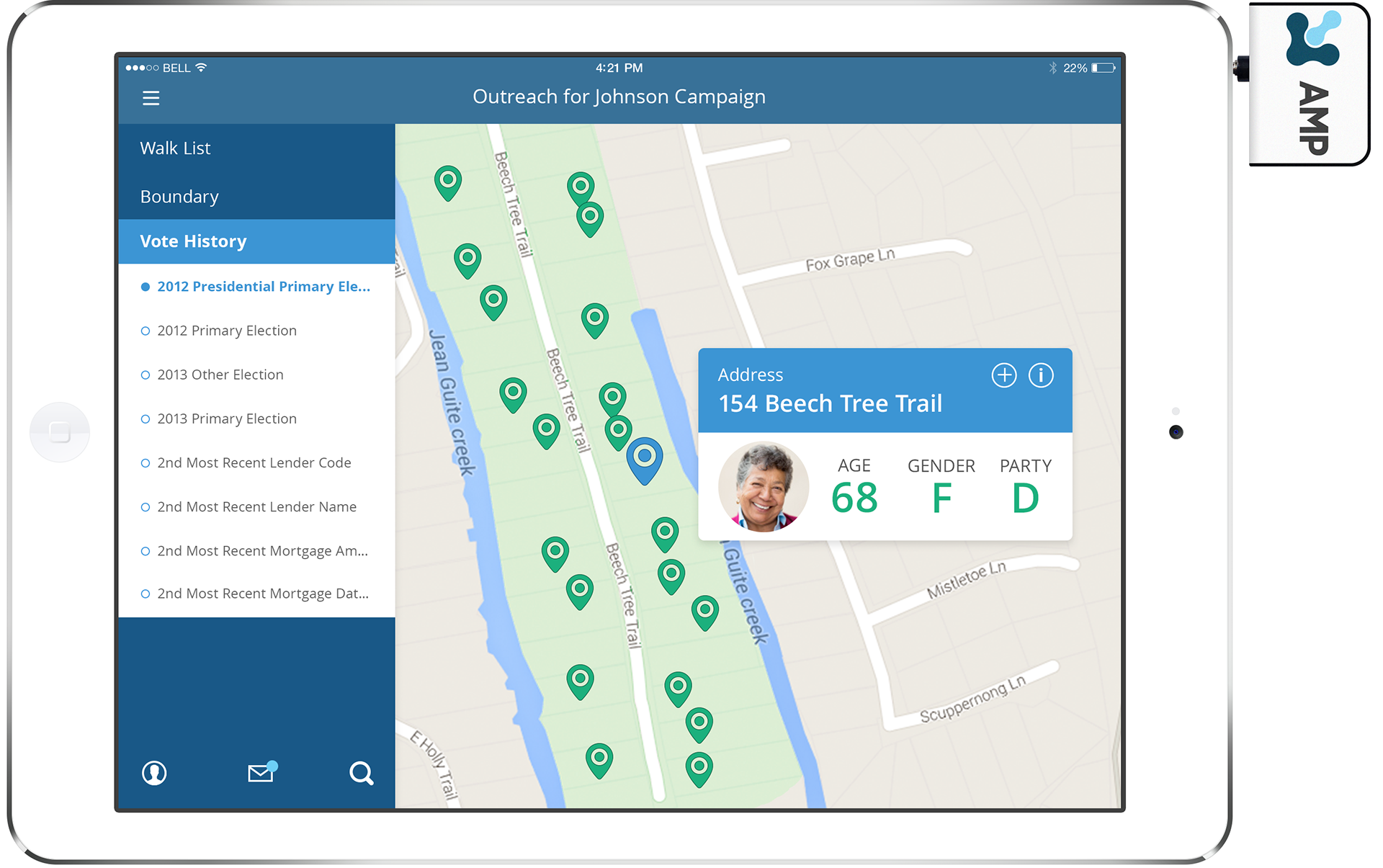Viewport: 1383px width, 868px height.
Task: Tap the voter photo thumbnail
Action: tap(764, 487)
